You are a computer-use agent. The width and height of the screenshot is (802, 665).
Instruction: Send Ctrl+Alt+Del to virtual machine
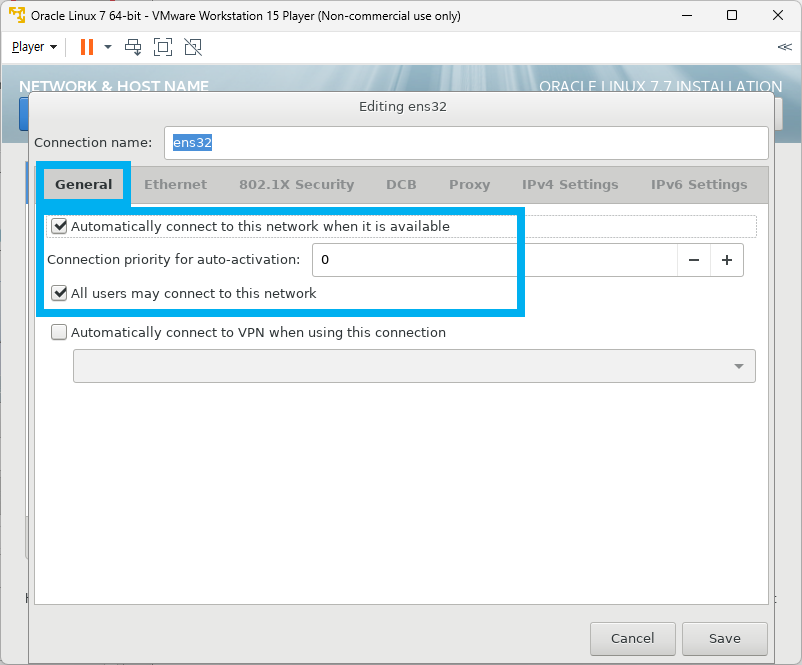pos(133,47)
